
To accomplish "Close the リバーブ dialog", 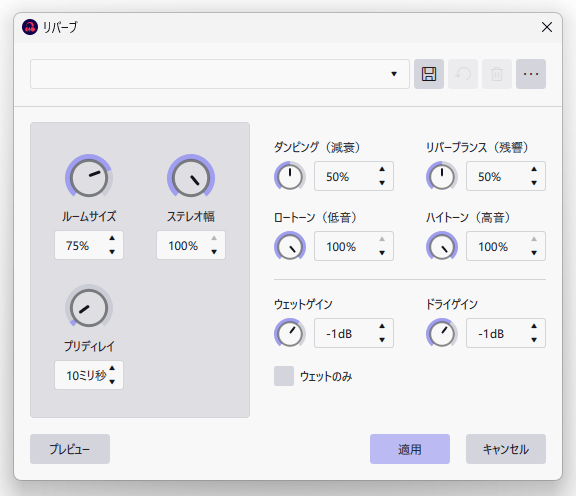I will tap(547, 27).
